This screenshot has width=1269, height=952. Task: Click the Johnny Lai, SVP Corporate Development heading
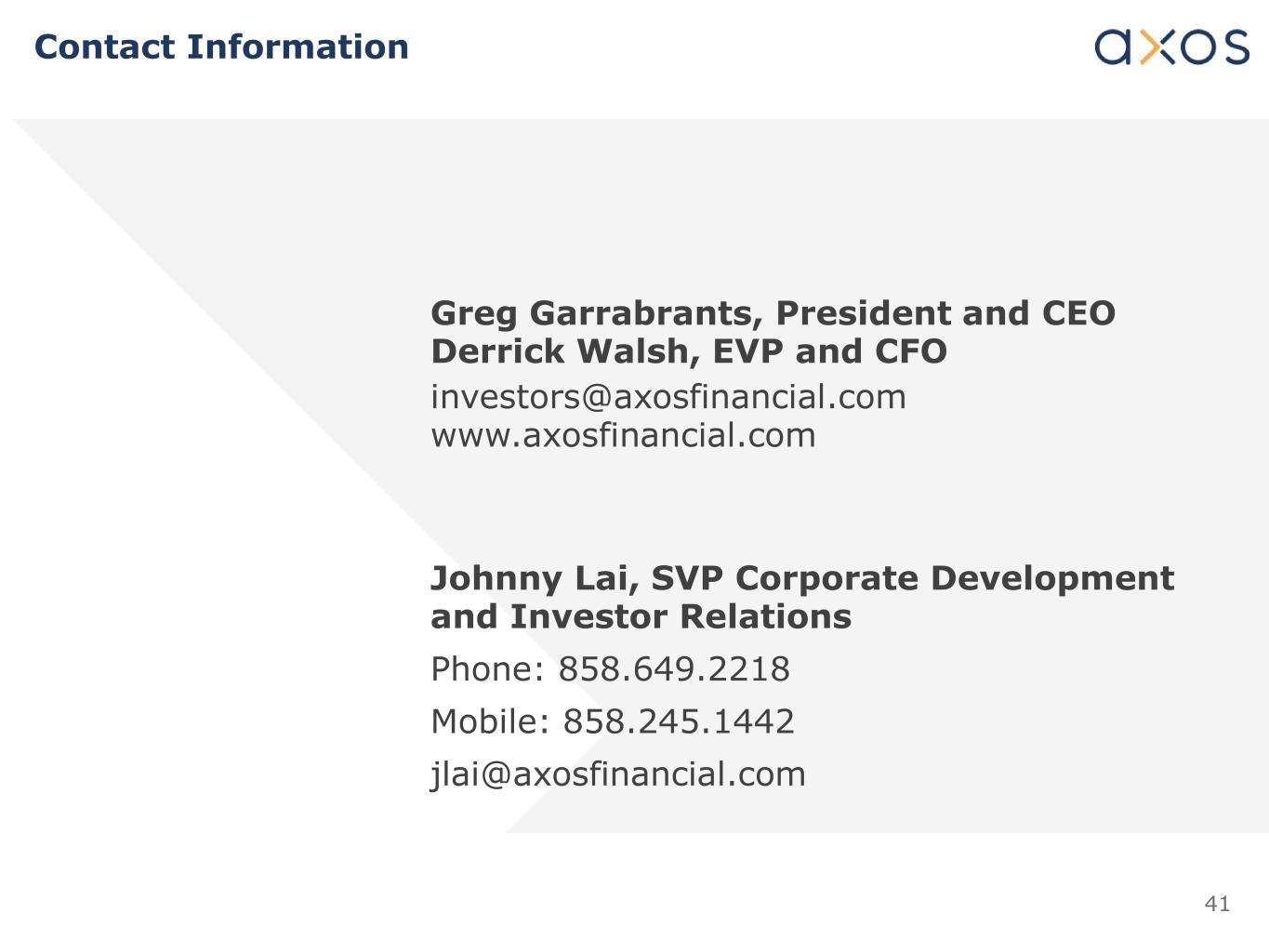tap(801, 578)
